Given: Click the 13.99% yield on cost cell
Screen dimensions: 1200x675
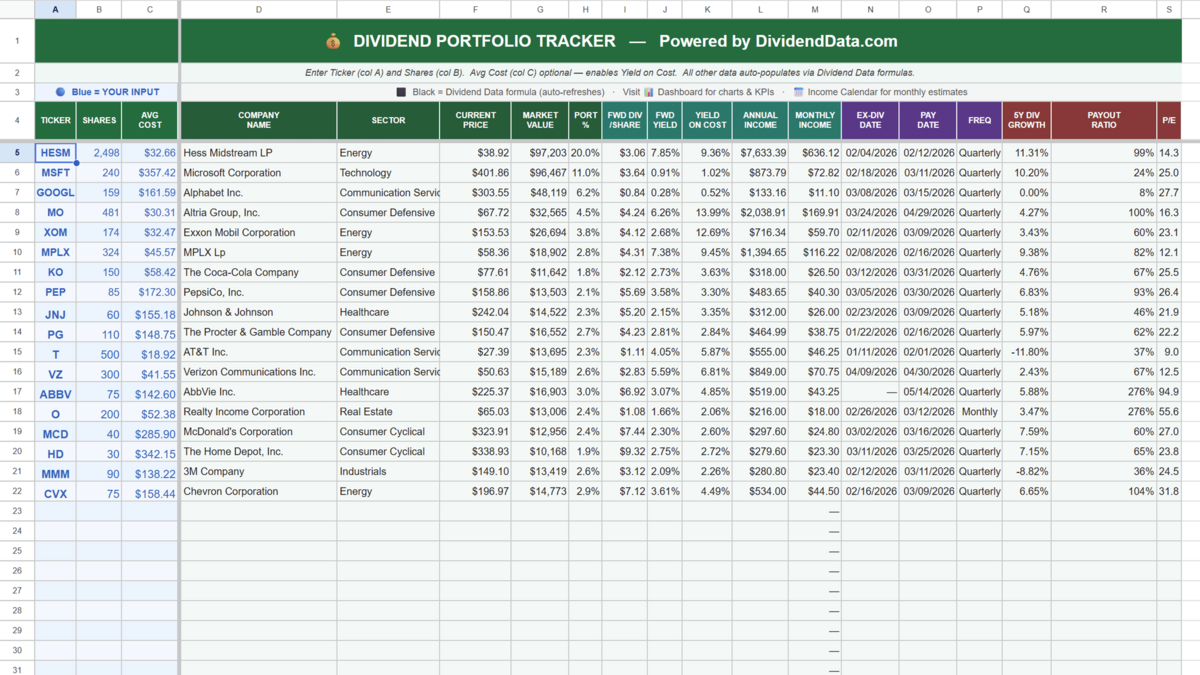Looking at the screenshot, I should coord(707,213).
